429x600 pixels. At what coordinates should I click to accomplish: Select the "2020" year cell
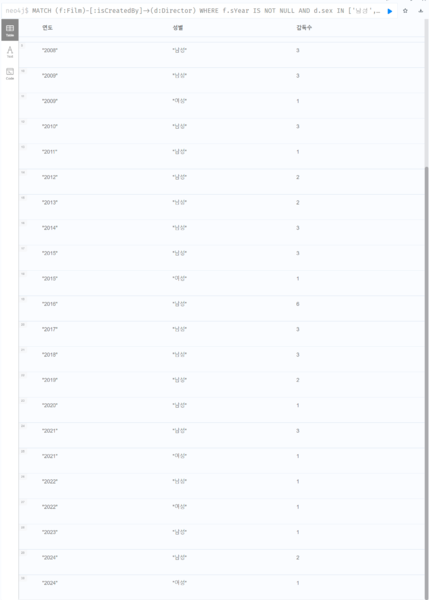(x=50, y=406)
